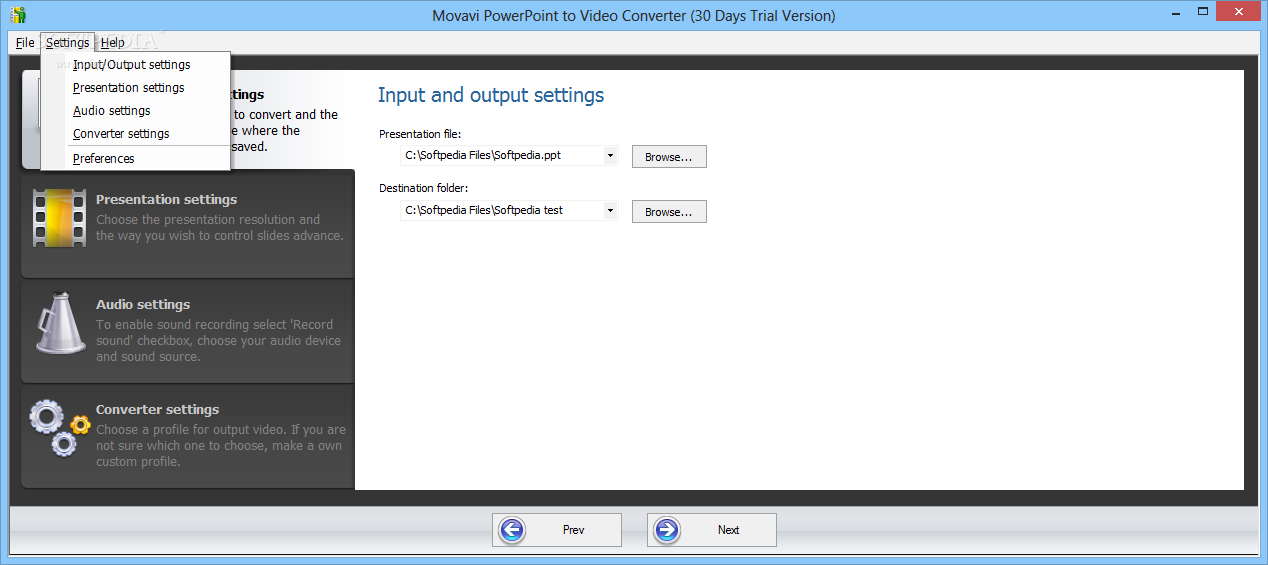Screen dimensions: 1268x565
Task: Browse for the presentation file
Action: pyautogui.click(x=669, y=157)
